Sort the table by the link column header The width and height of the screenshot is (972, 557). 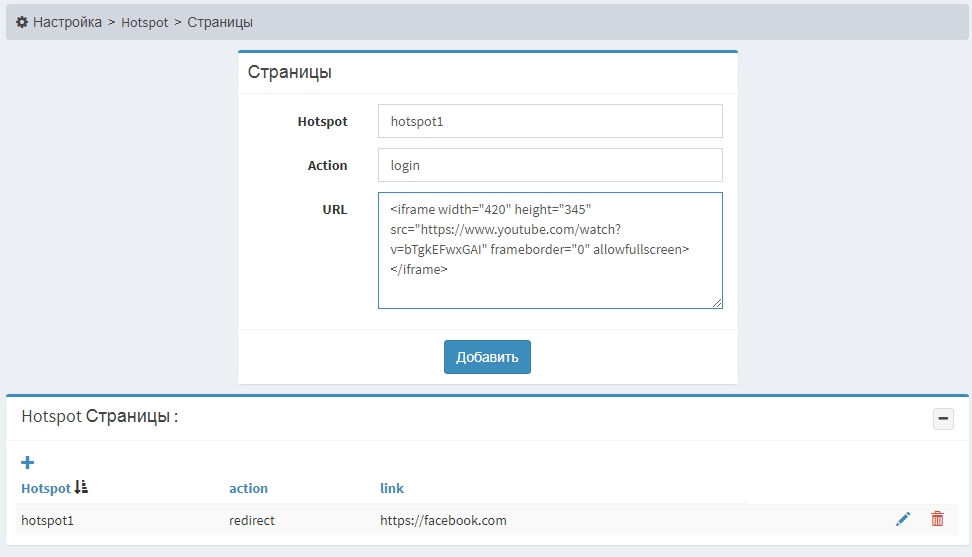click(391, 488)
